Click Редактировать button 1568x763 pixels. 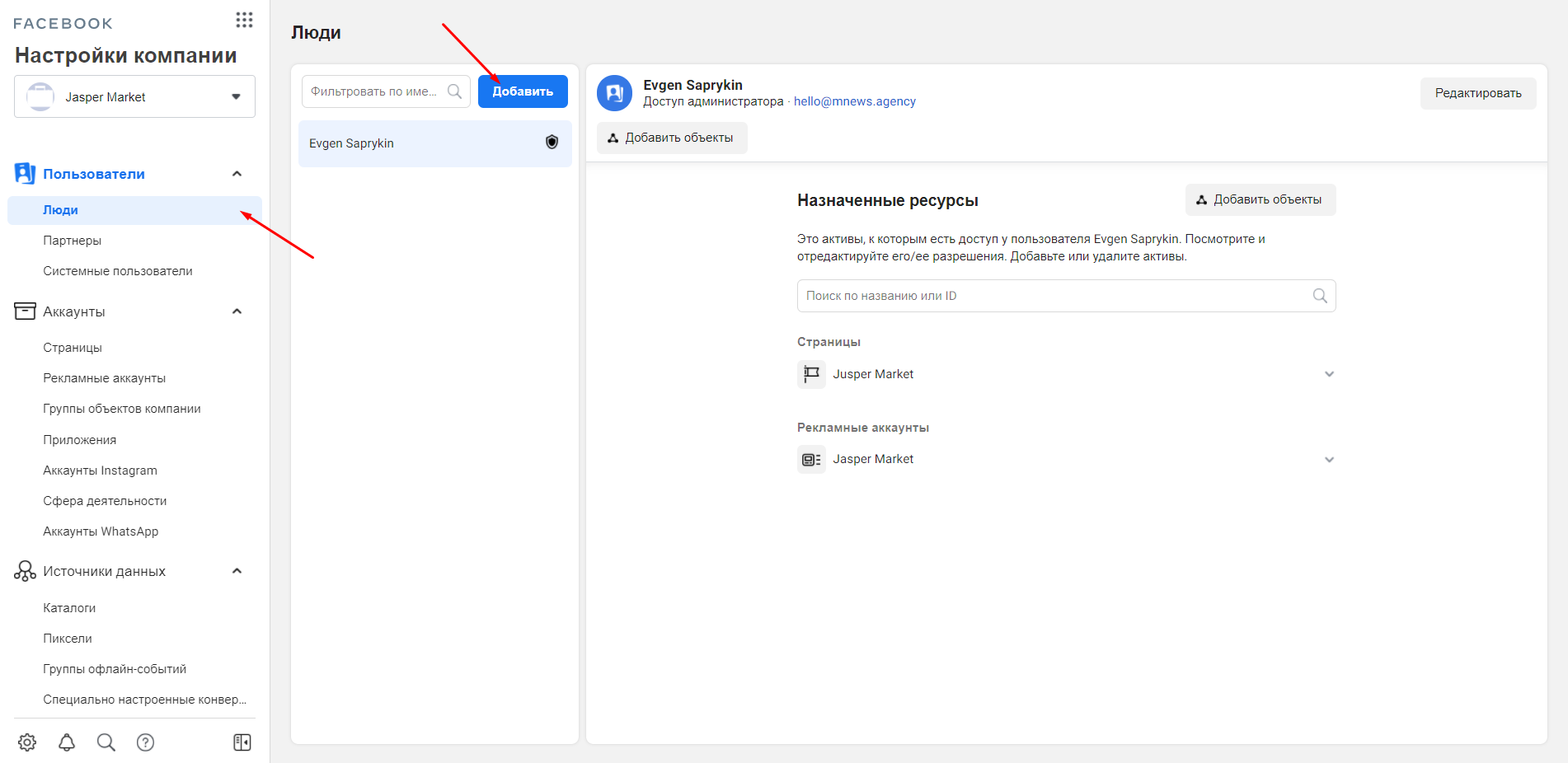tap(1478, 93)
